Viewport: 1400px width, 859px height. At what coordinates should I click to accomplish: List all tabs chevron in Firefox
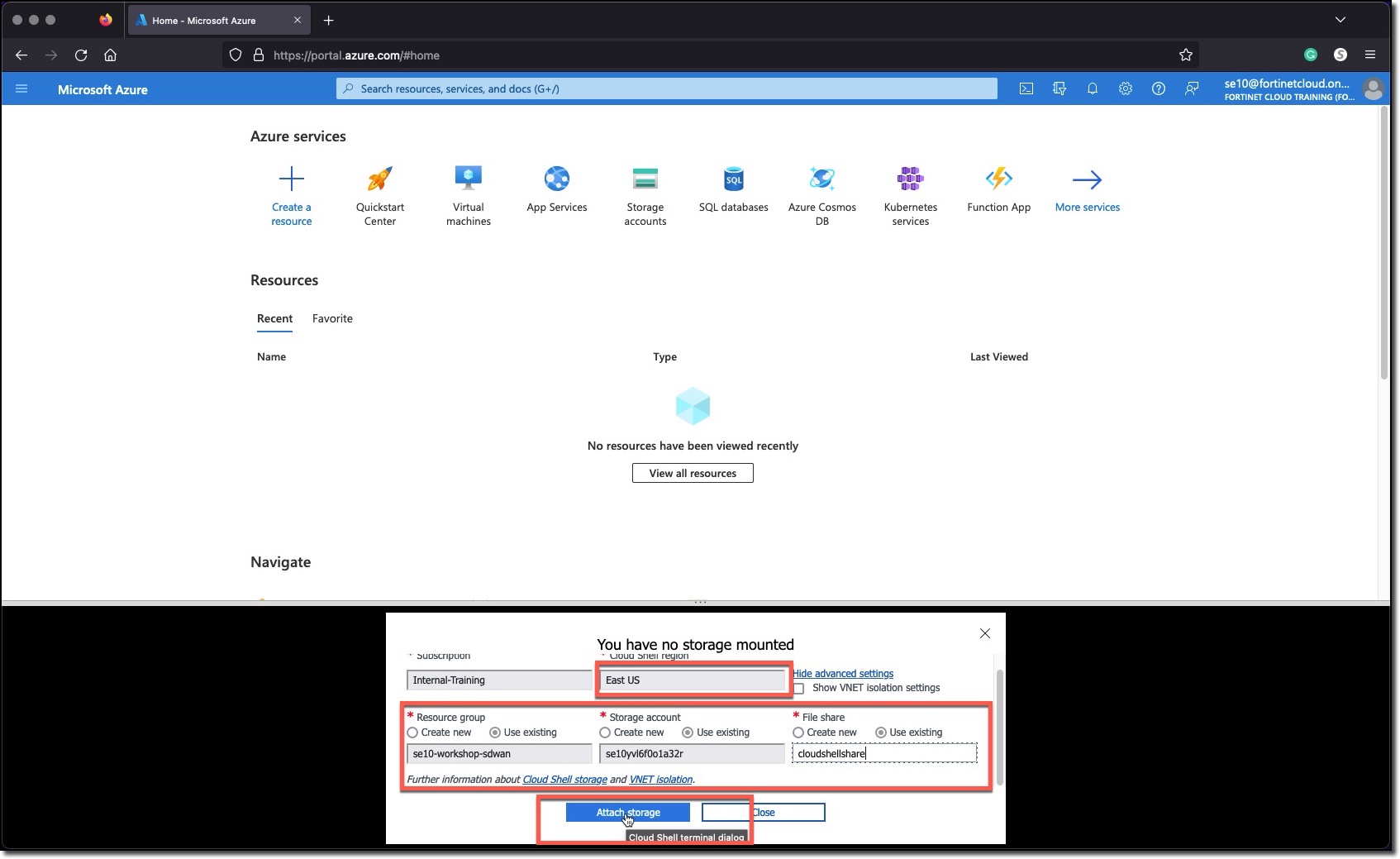[1340, 20]
